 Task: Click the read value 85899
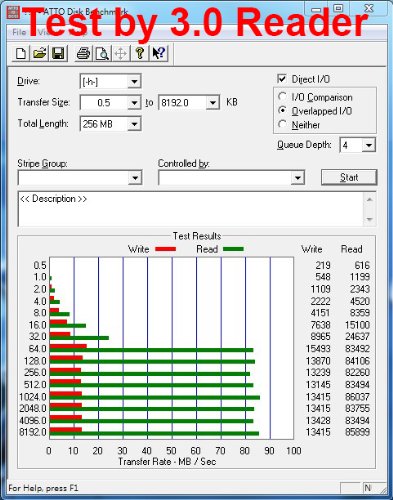pyautogui.click(x=357, y=432)
